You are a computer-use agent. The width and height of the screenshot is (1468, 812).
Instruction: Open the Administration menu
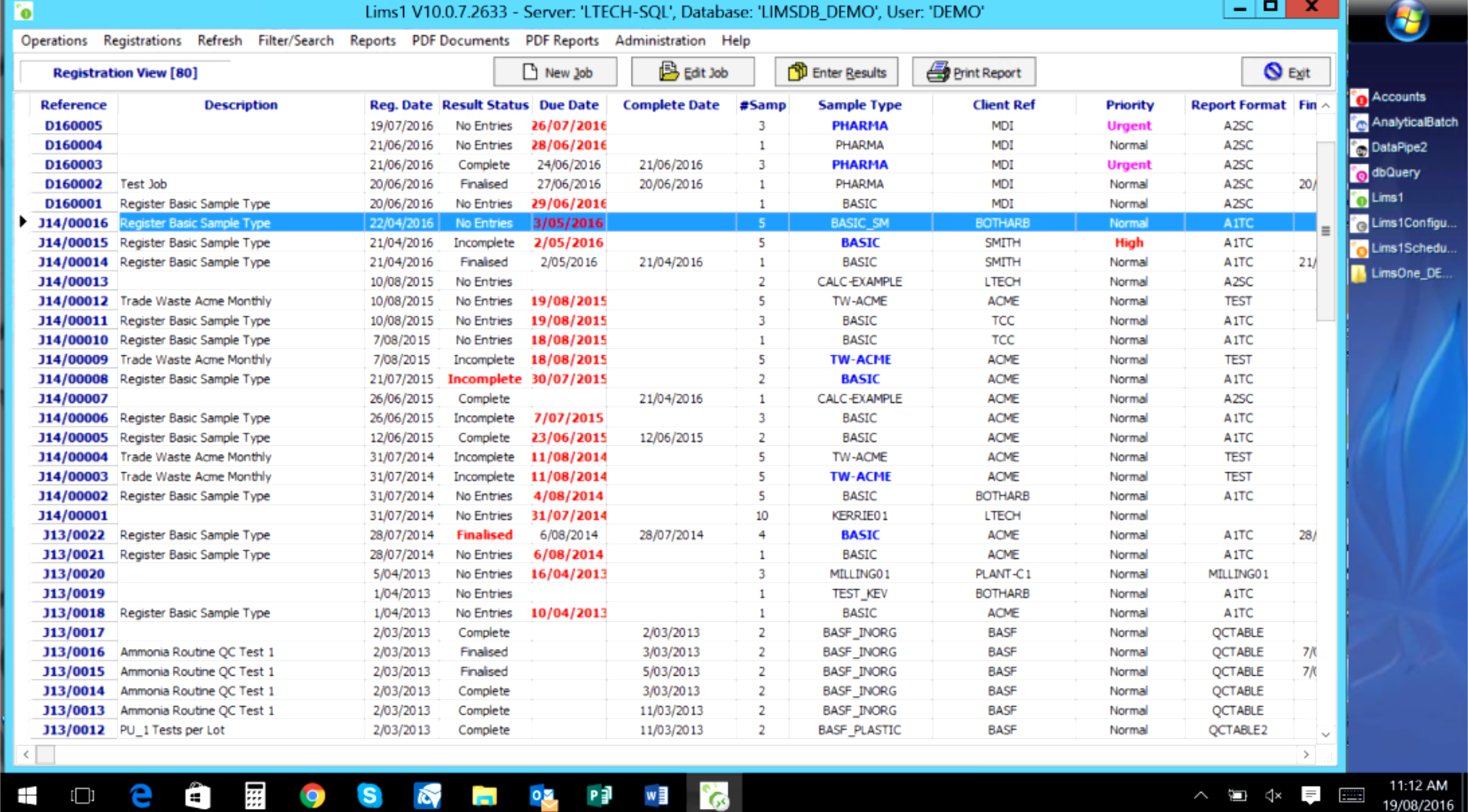point(659,41)
